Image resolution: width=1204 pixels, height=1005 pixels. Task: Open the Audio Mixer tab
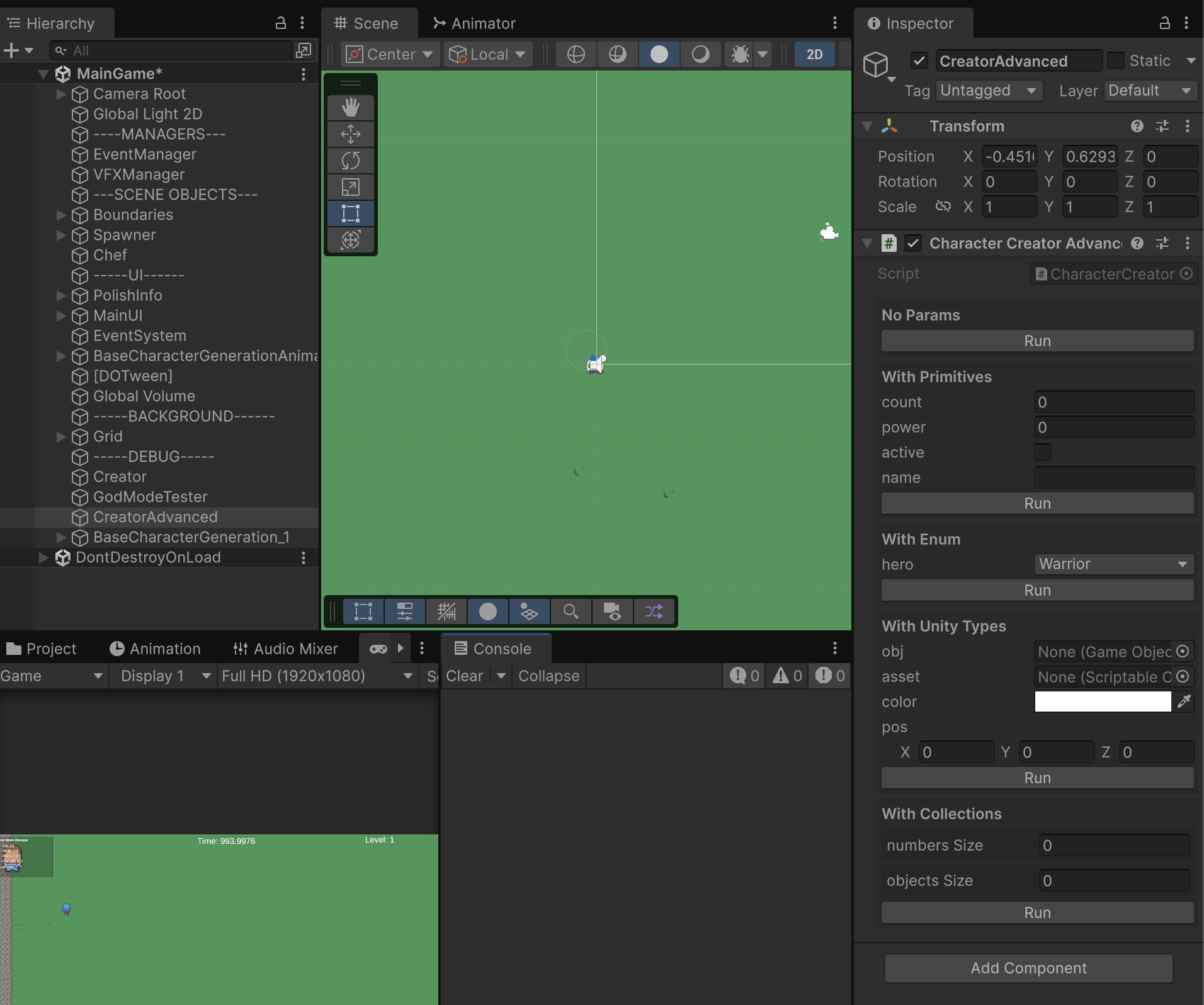pyautogui.click(x=285, y=649)
